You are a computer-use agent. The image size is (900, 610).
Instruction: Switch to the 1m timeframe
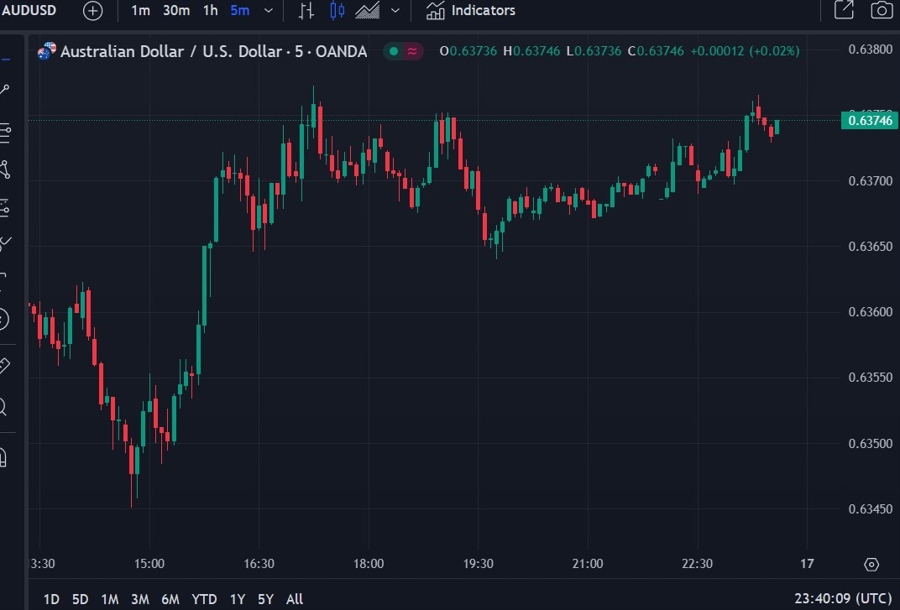click(x=141, y=10)
